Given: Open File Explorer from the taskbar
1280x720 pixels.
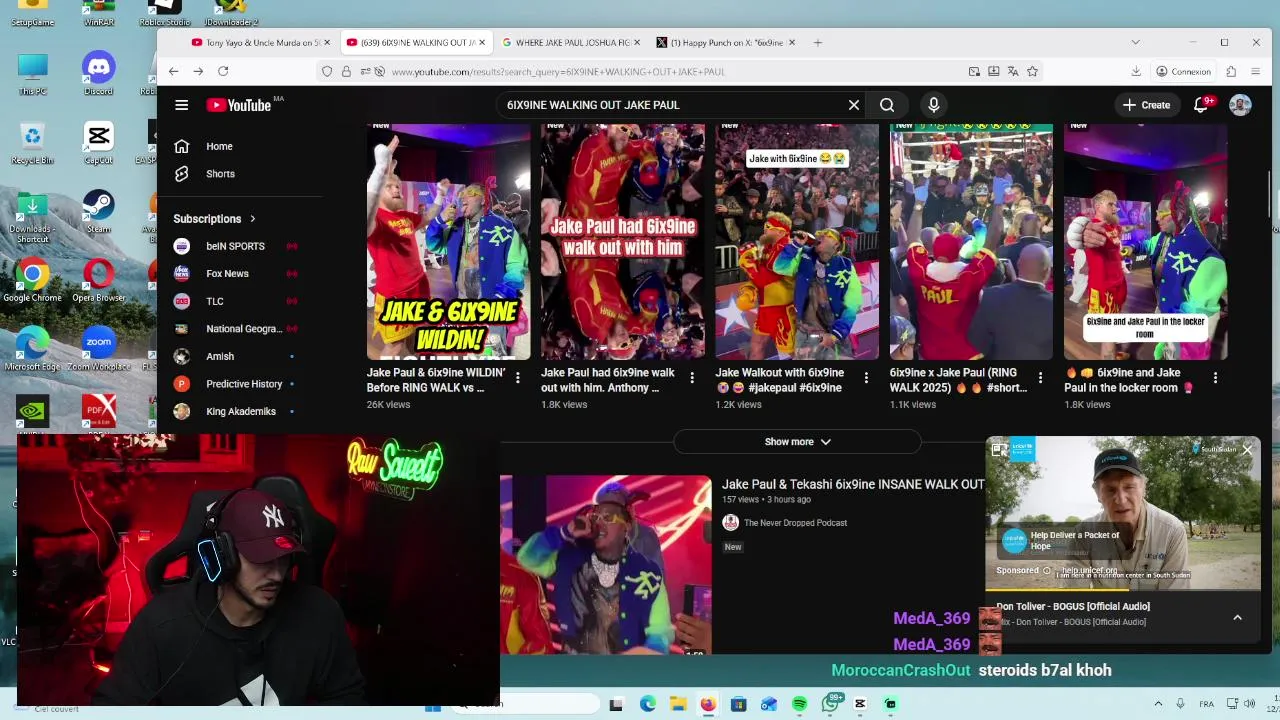Looking at the screenshot, I should tap(677, 704).
